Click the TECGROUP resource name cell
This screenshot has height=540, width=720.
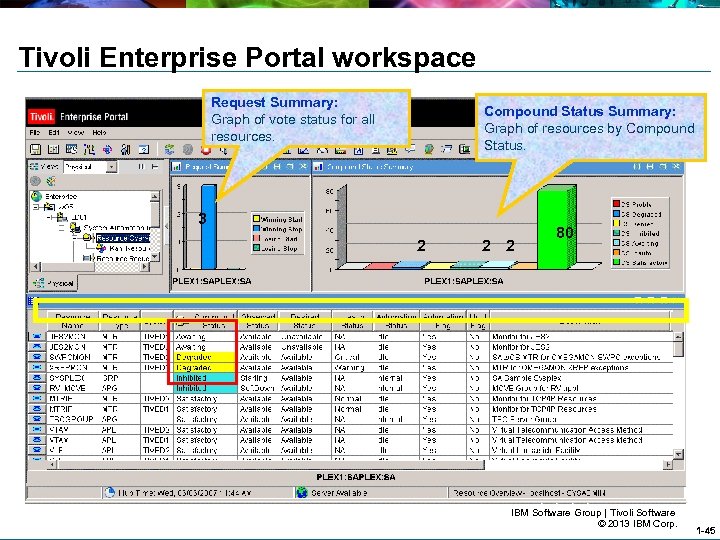pos(73,419)
